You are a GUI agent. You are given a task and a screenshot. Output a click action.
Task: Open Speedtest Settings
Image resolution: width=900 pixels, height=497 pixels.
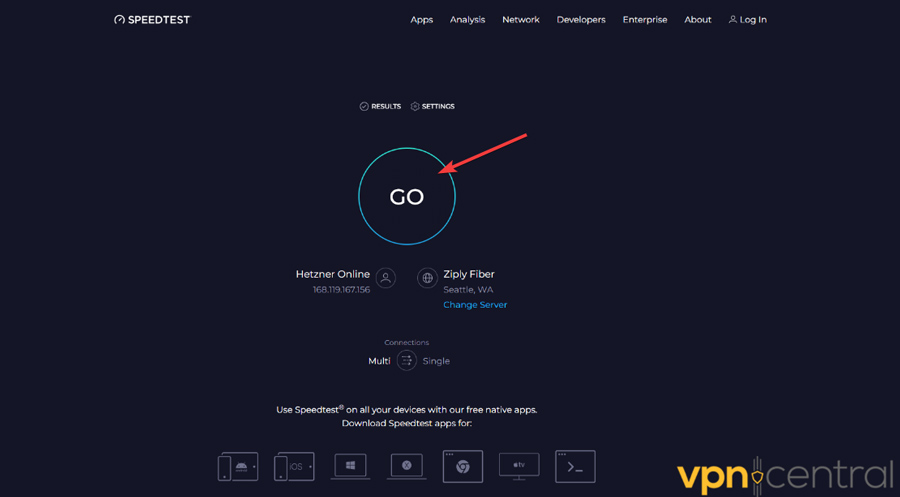432,106
